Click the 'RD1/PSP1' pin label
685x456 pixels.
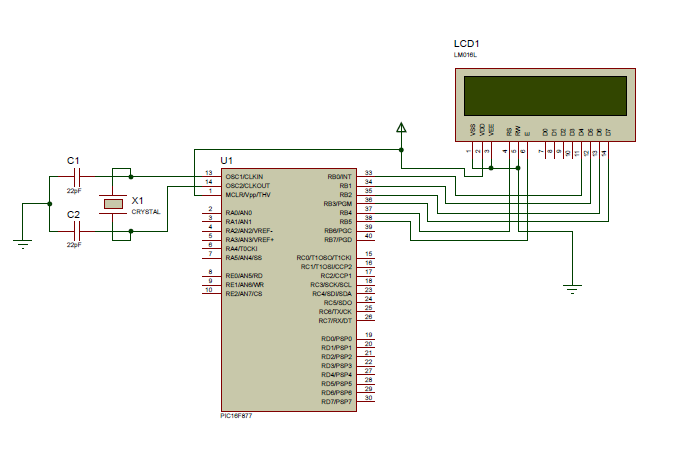(x=336, y=348)
